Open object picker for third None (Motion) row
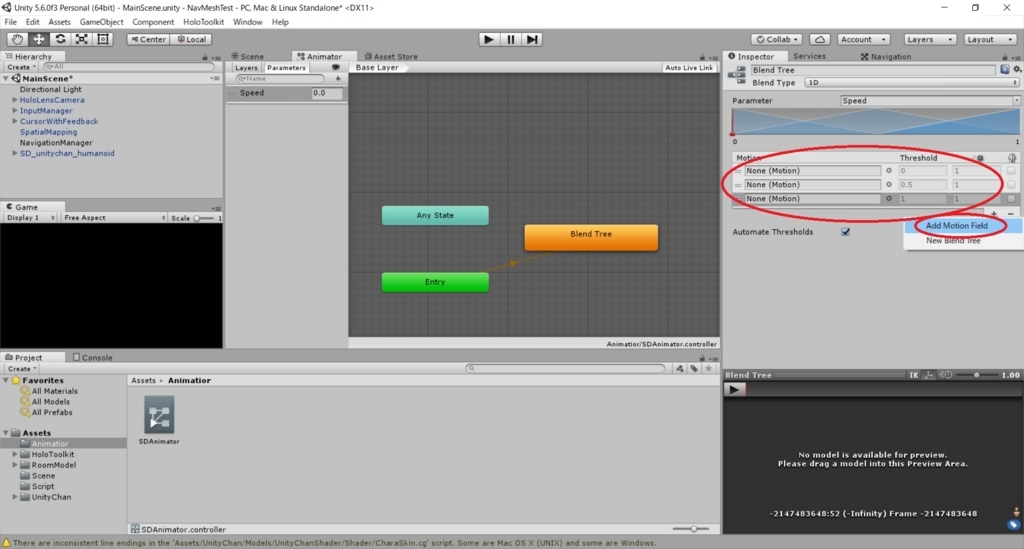The height and width of the screenshot is (549, 1024). (888, 198)
